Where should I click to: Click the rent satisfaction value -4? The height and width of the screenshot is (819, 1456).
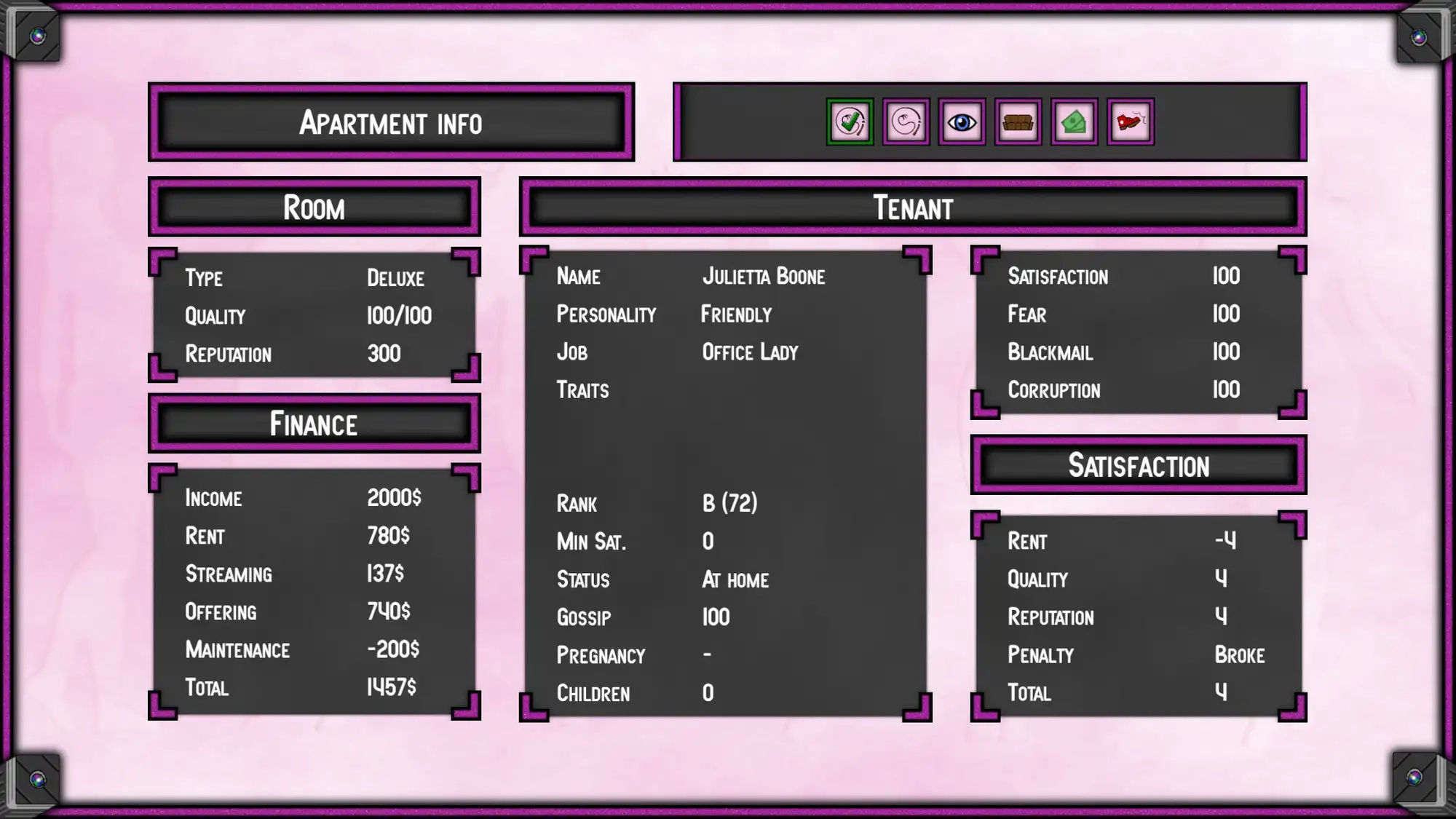(x=1225, y=540)
